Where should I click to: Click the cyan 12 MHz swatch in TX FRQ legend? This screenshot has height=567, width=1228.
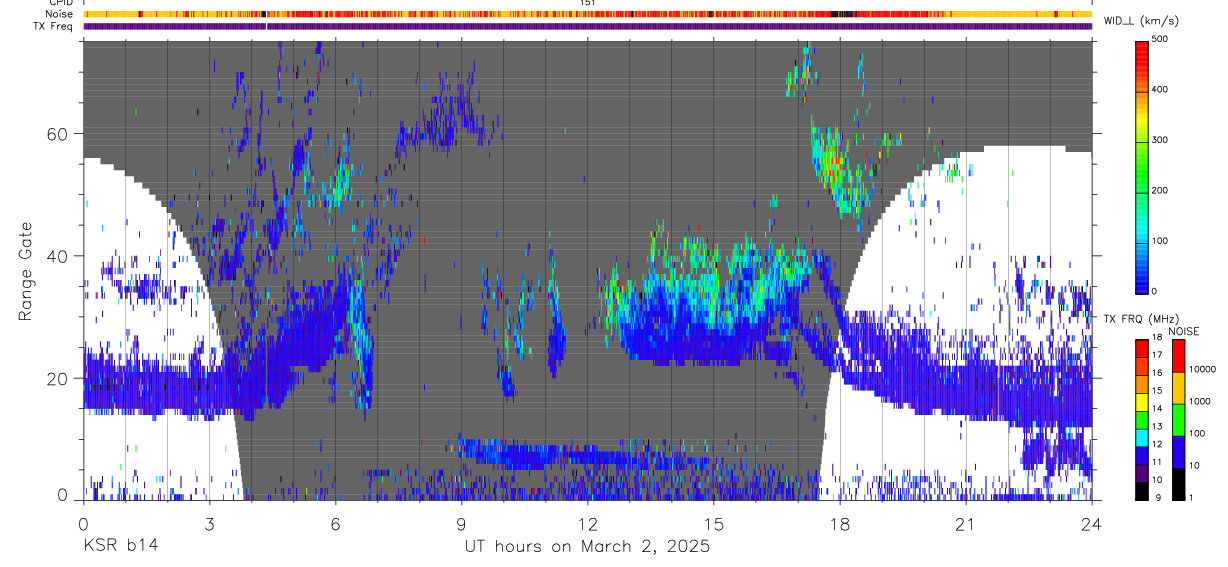point(1142,438)
